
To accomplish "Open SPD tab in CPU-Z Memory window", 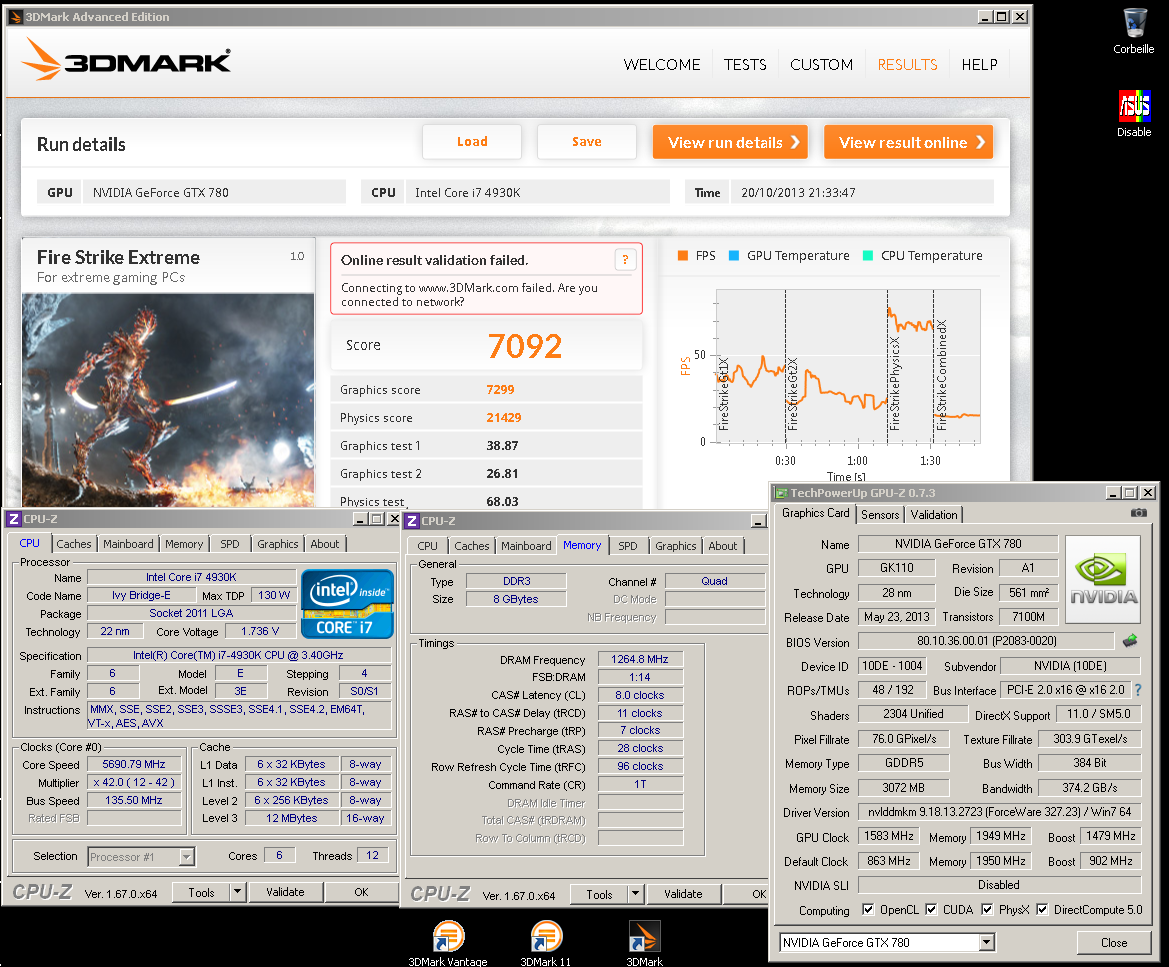I will (628, 547).
